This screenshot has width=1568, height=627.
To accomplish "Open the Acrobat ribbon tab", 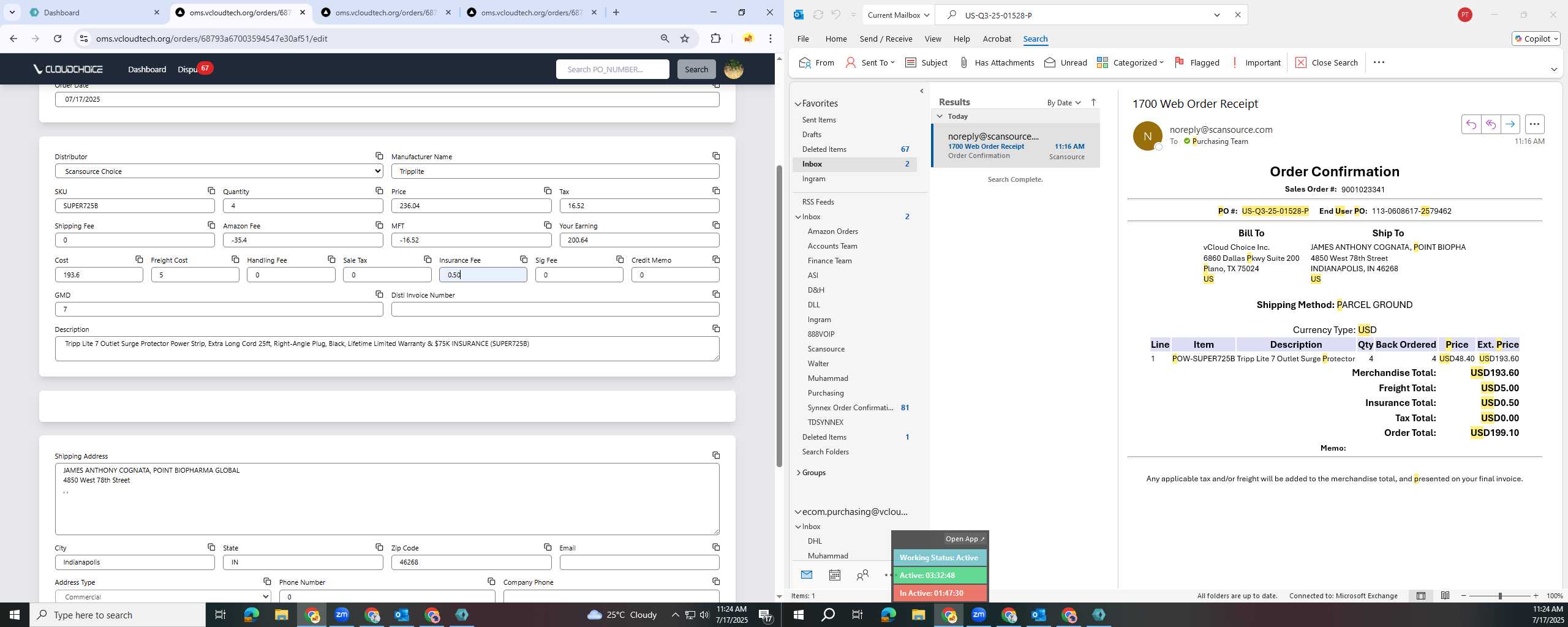I will point(997,39).
